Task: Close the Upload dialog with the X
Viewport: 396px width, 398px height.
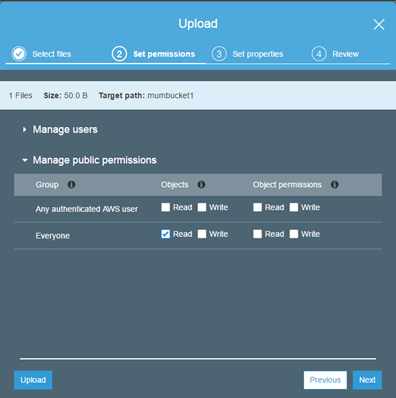Action: pyautogui.click(x=379, y=24)
